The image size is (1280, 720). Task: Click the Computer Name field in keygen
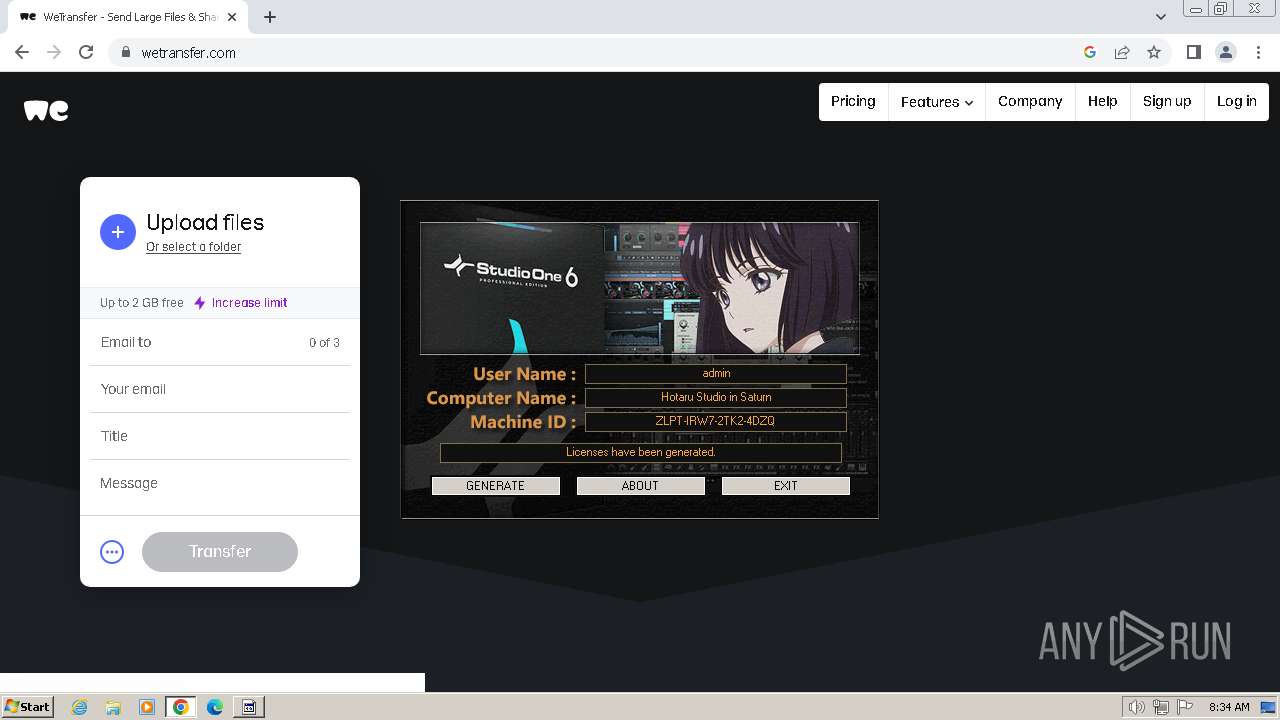(716, 397)
